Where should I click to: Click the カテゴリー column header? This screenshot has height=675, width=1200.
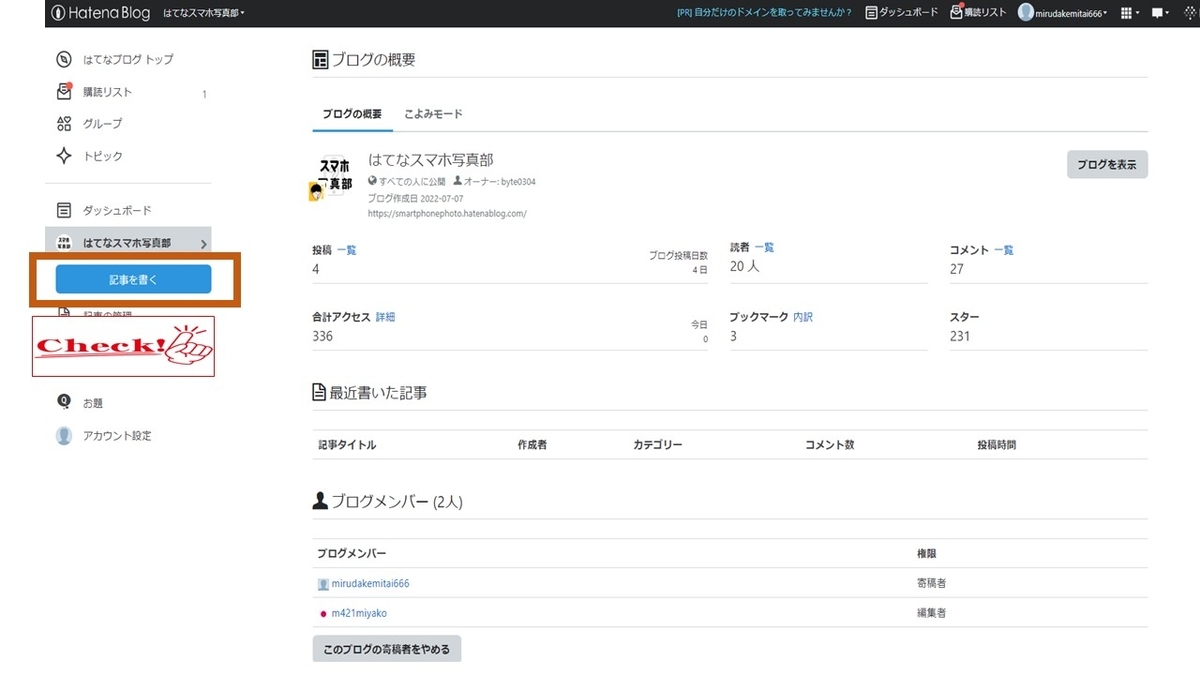pos(658,445)
